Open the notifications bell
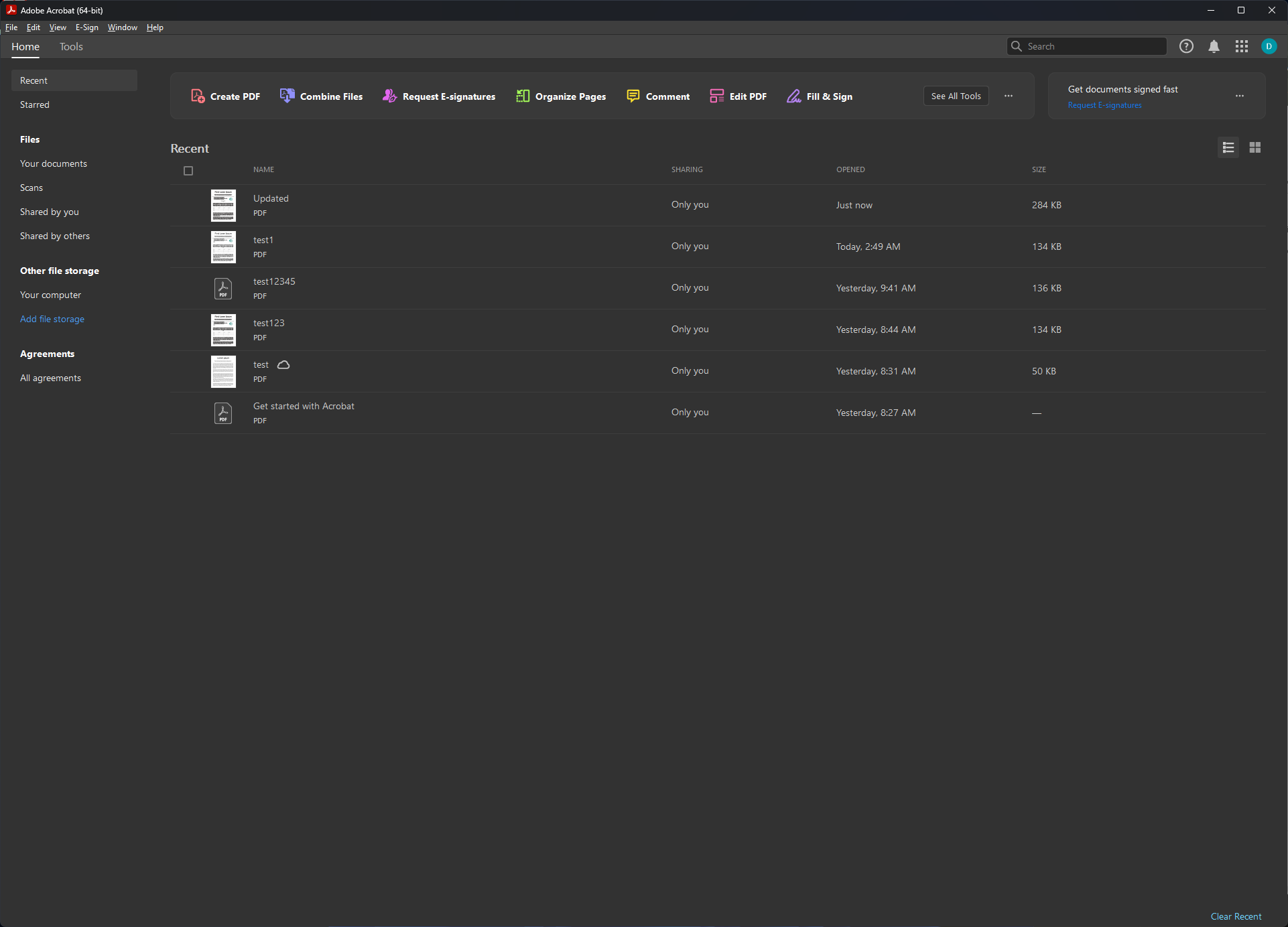 1214,46
